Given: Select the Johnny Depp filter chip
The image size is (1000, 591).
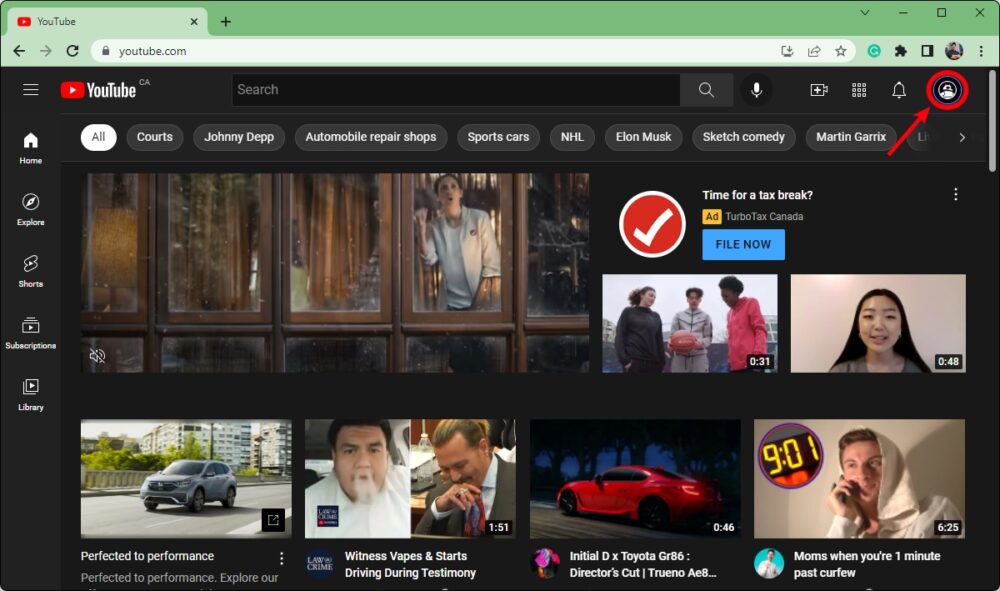Looking at the screenshot, I should pyautogui.click(x=239, y=137).
